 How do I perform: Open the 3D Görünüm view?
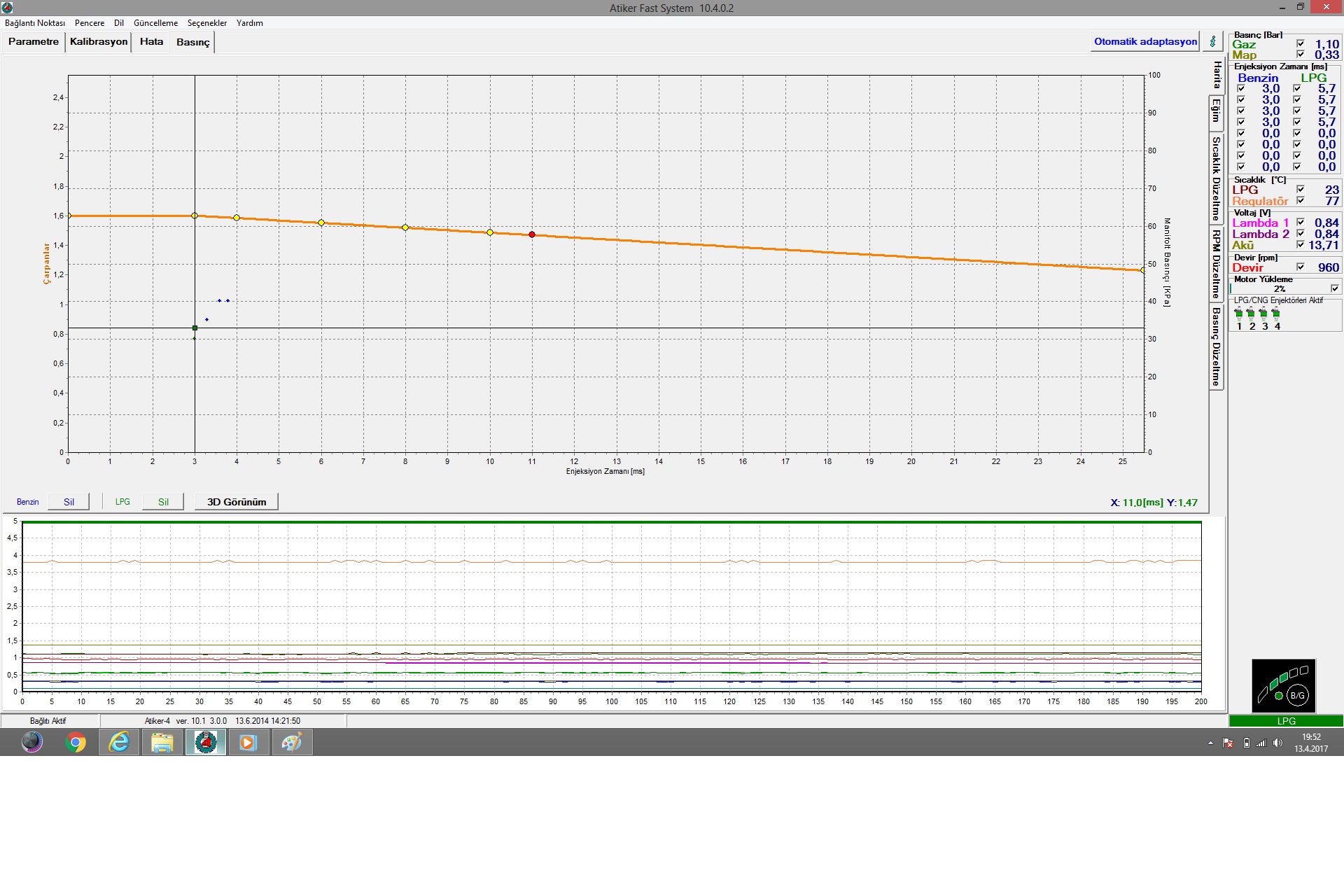[237, 502]
